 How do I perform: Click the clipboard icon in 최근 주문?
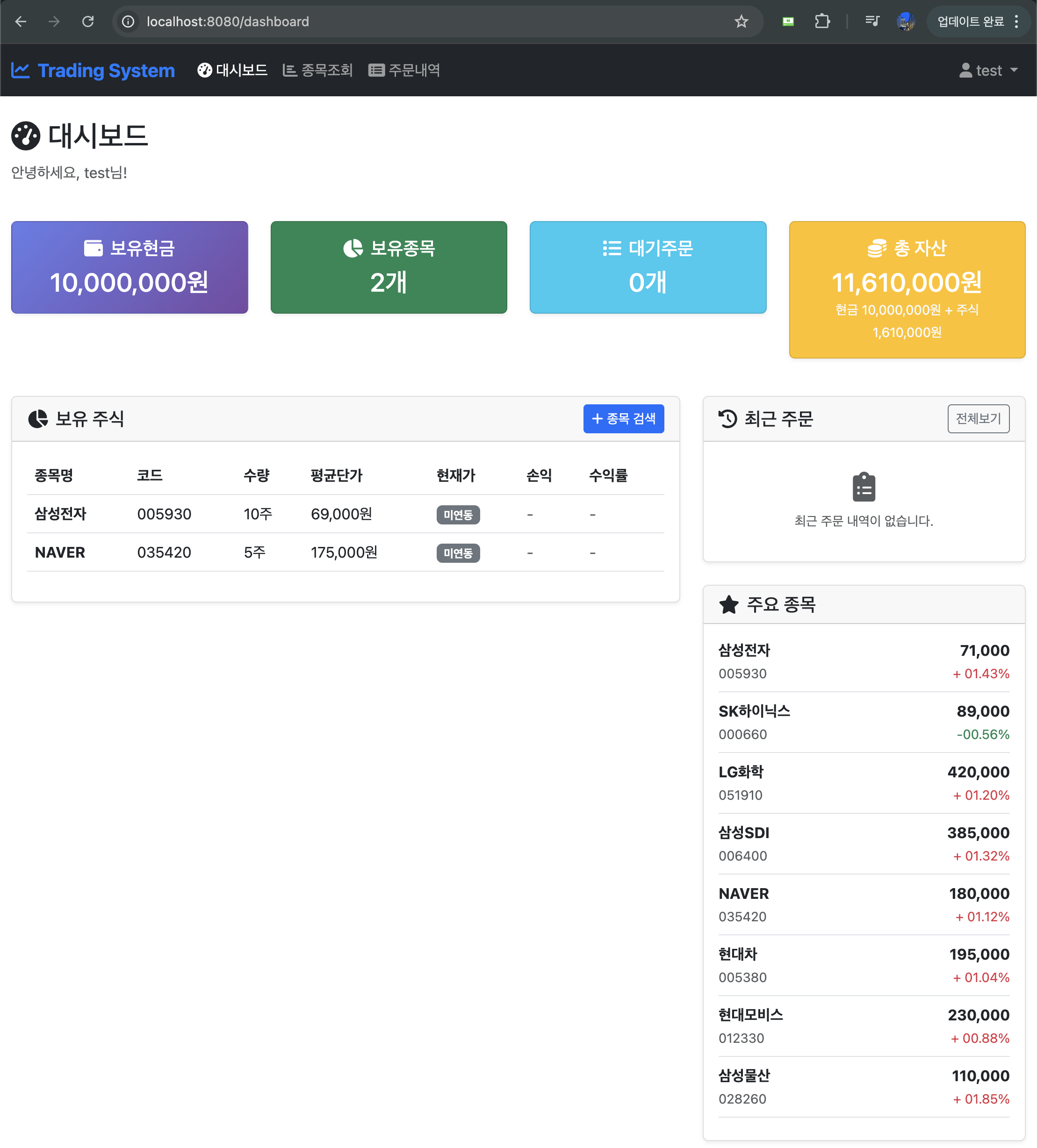pos(864,488)
